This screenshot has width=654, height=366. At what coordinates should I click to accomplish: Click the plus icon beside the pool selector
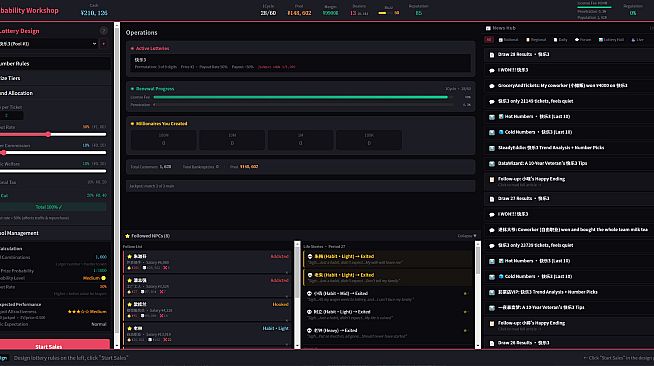(x=103, y=44)
